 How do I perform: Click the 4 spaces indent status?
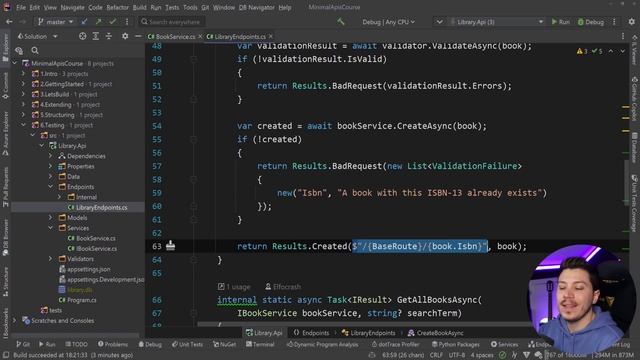click(x=482, y=355)
